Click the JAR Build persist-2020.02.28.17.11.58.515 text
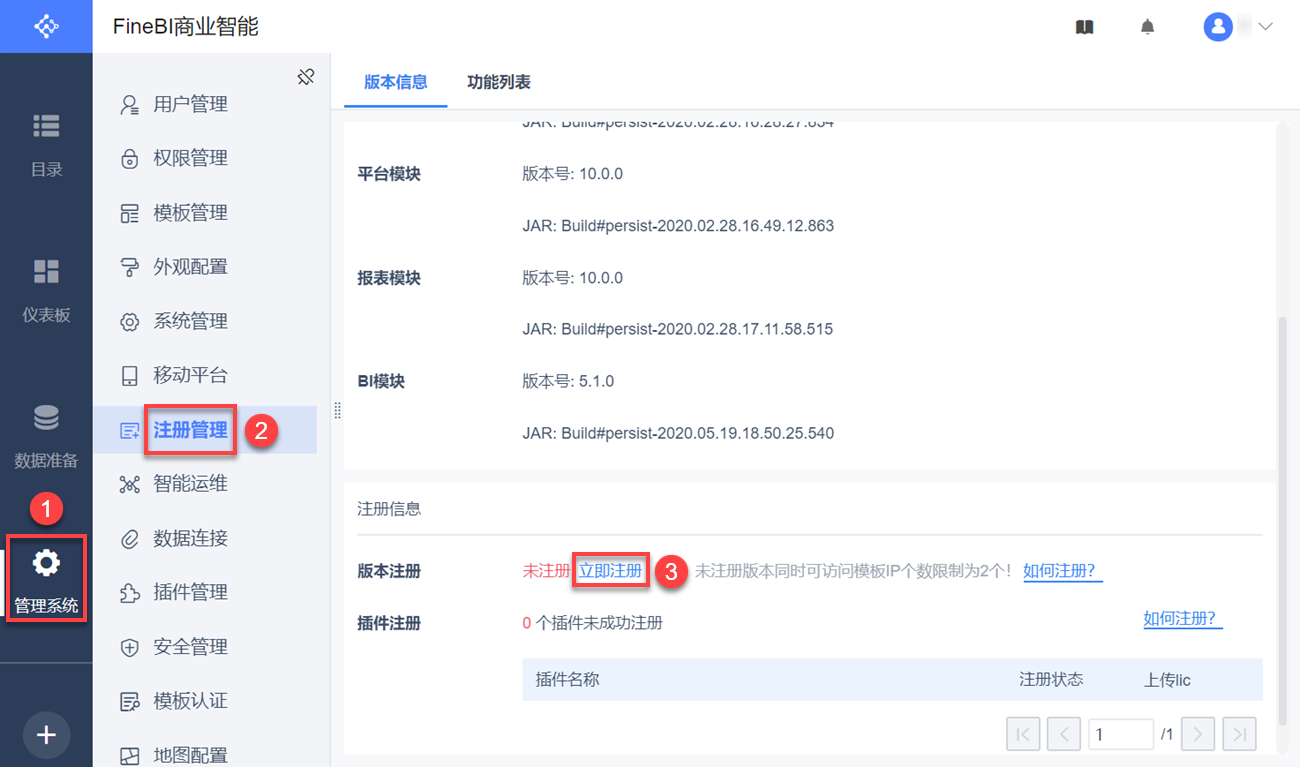The width and height of the screenshot is (1300, 767). 678,329
